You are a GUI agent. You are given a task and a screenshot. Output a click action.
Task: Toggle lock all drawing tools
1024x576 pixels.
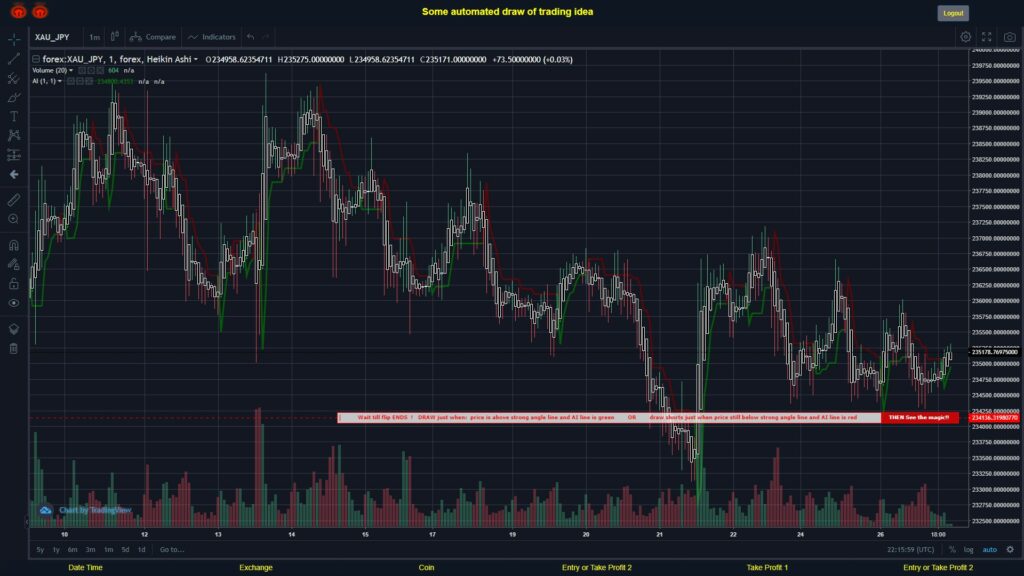coord(14,283)
